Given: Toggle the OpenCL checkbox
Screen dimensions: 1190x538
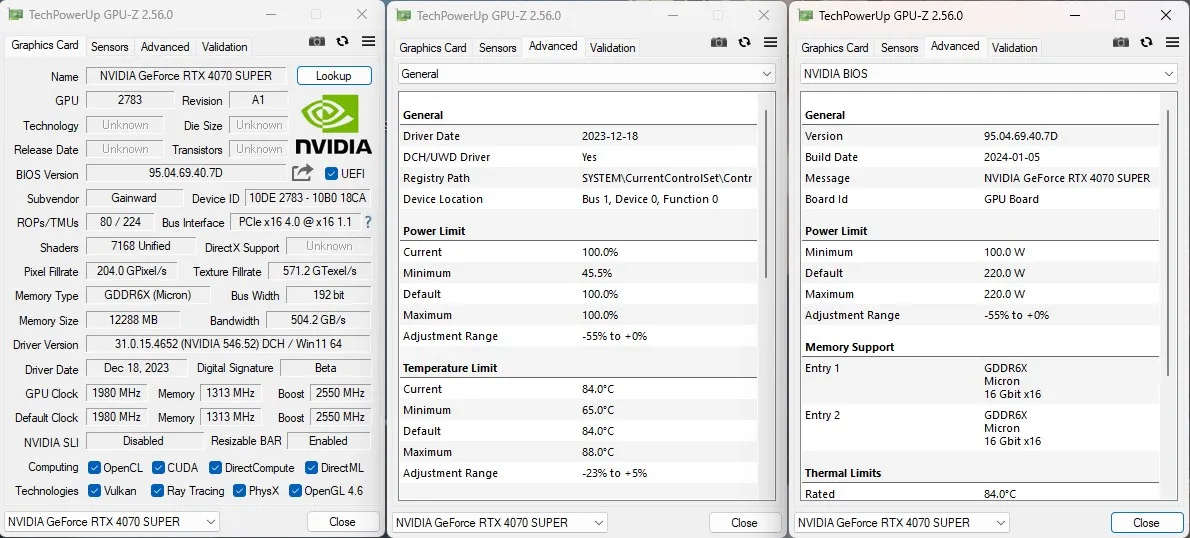Looking at the screenshot, I should click(x=95, y=467).
